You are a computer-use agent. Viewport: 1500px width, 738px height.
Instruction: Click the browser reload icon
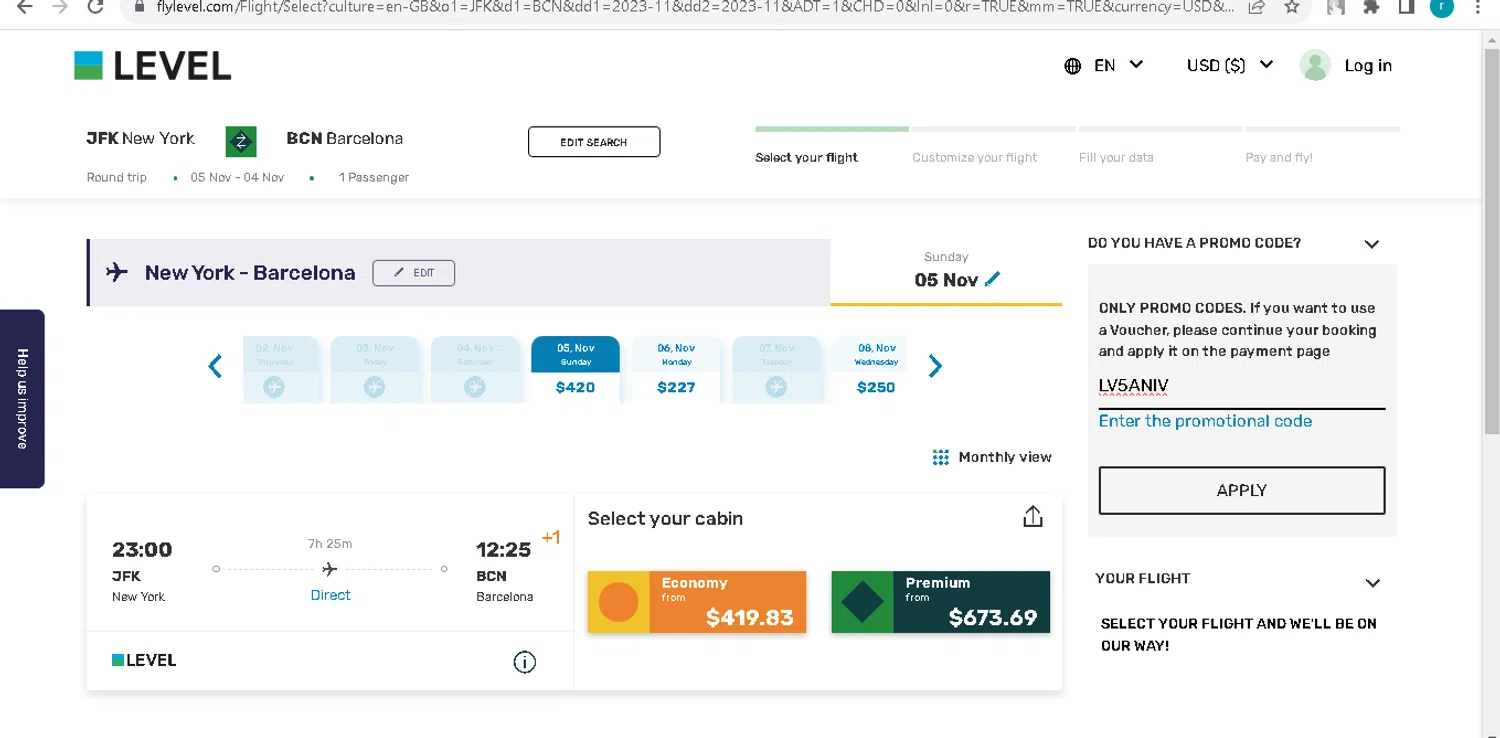[x=95, y=7]
